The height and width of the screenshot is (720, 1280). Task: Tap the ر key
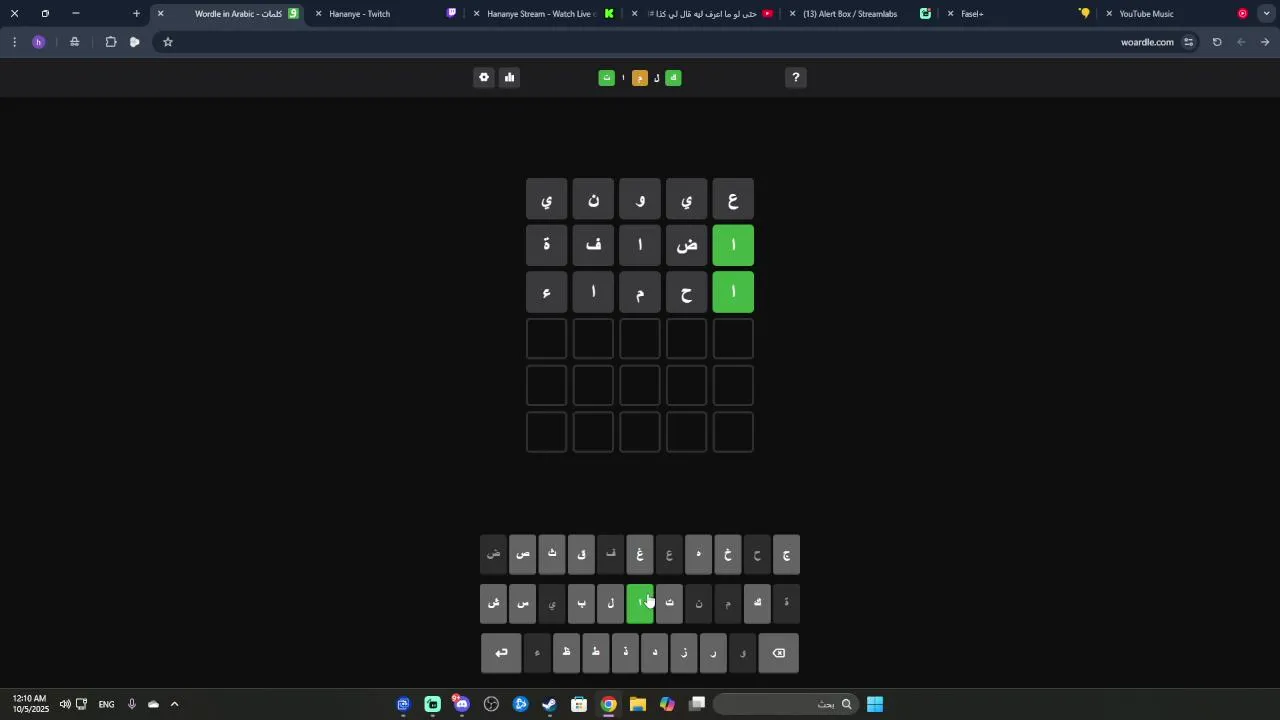tap(713, 653)
